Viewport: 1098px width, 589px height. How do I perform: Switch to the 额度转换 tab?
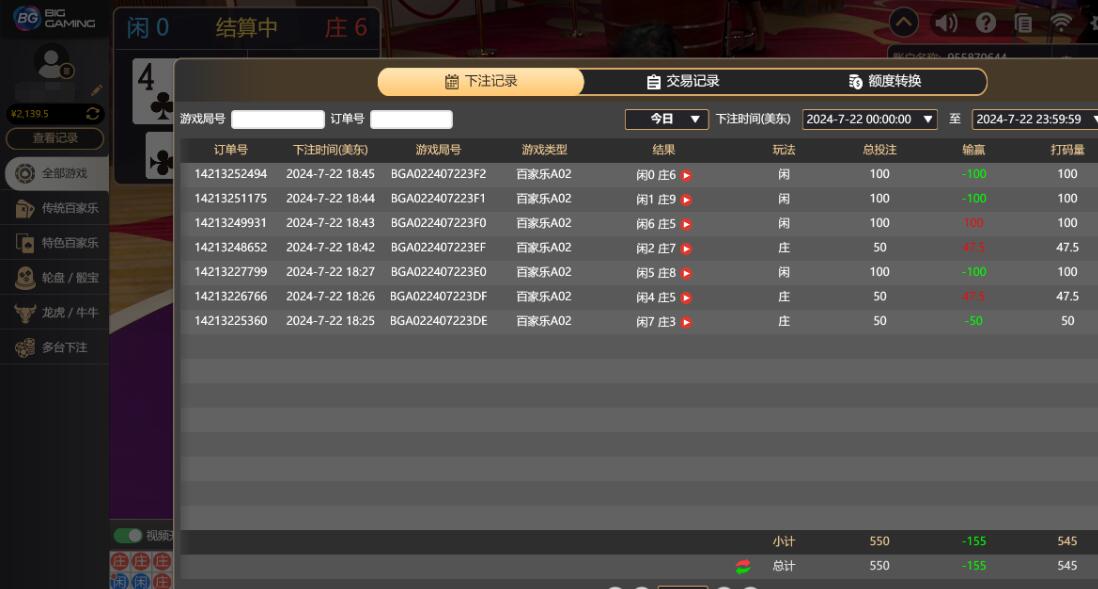click(x=884, y=82)
